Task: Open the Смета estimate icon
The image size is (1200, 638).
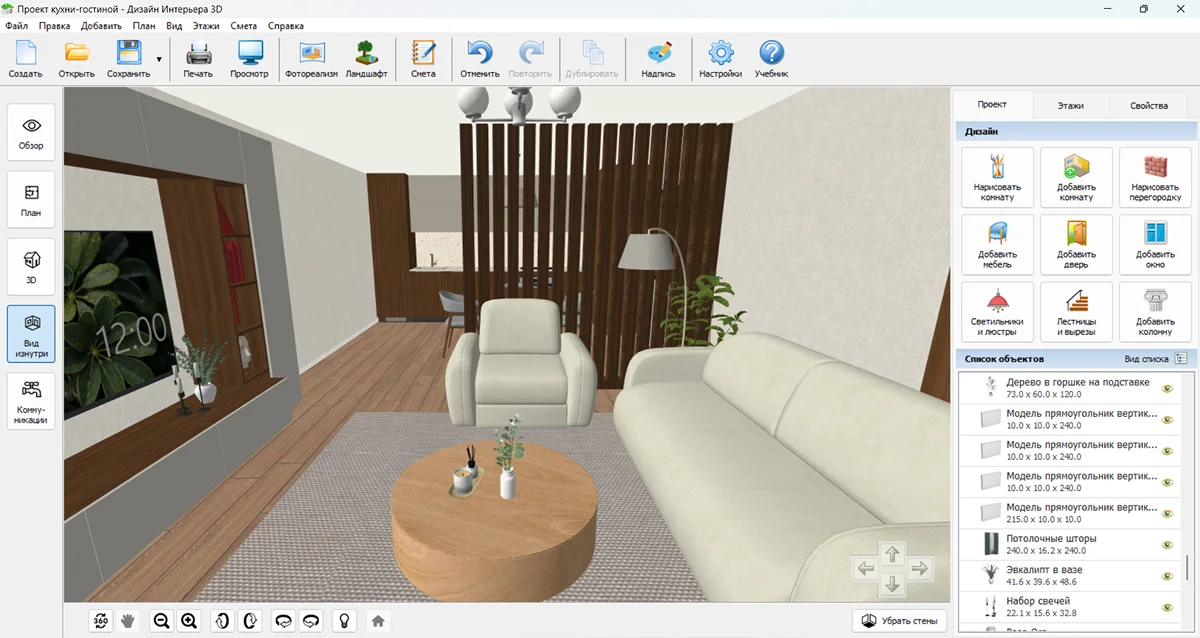Action: pos(423,59)
